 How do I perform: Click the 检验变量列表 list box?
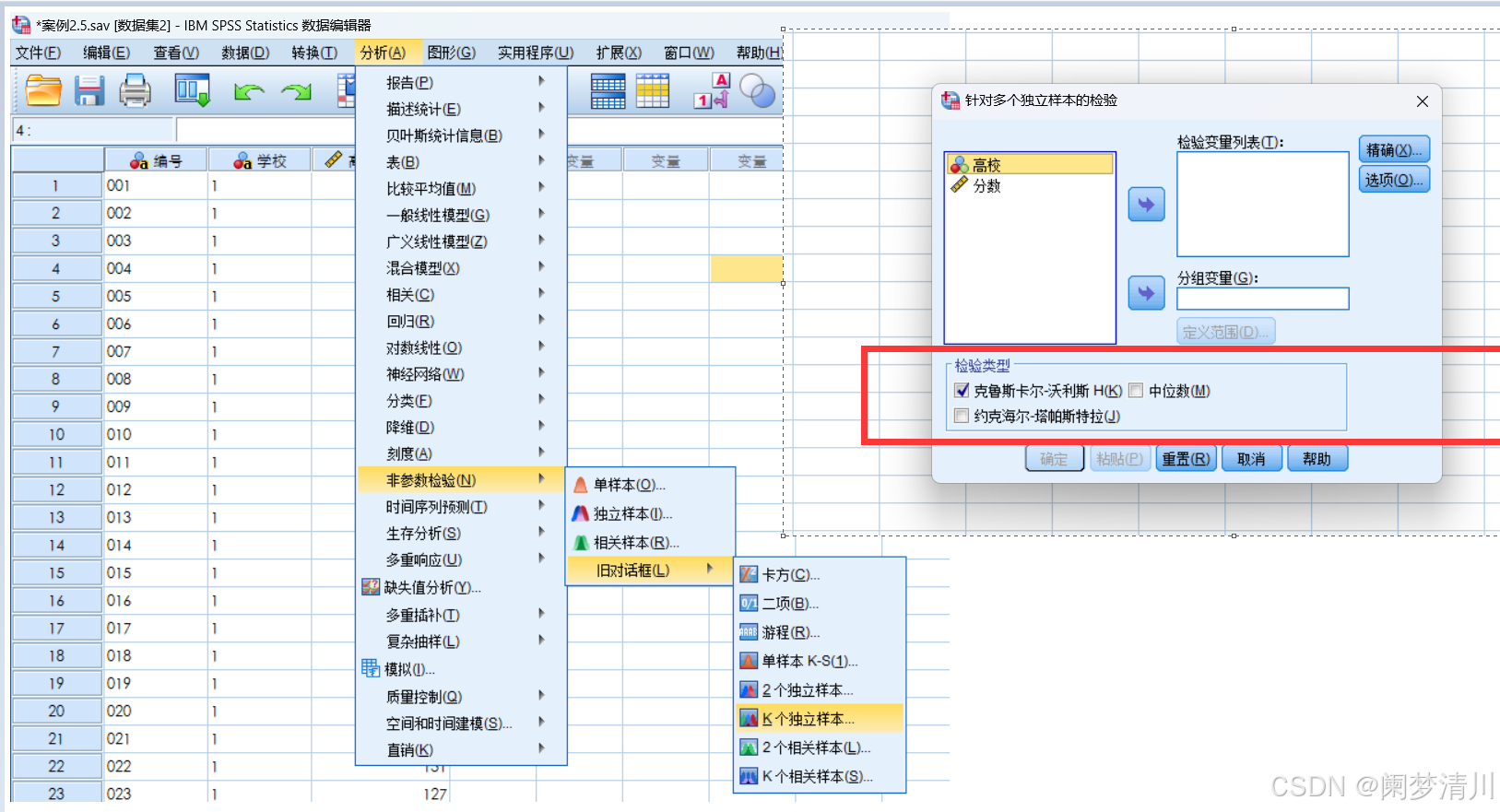[x=1263, y=204]
